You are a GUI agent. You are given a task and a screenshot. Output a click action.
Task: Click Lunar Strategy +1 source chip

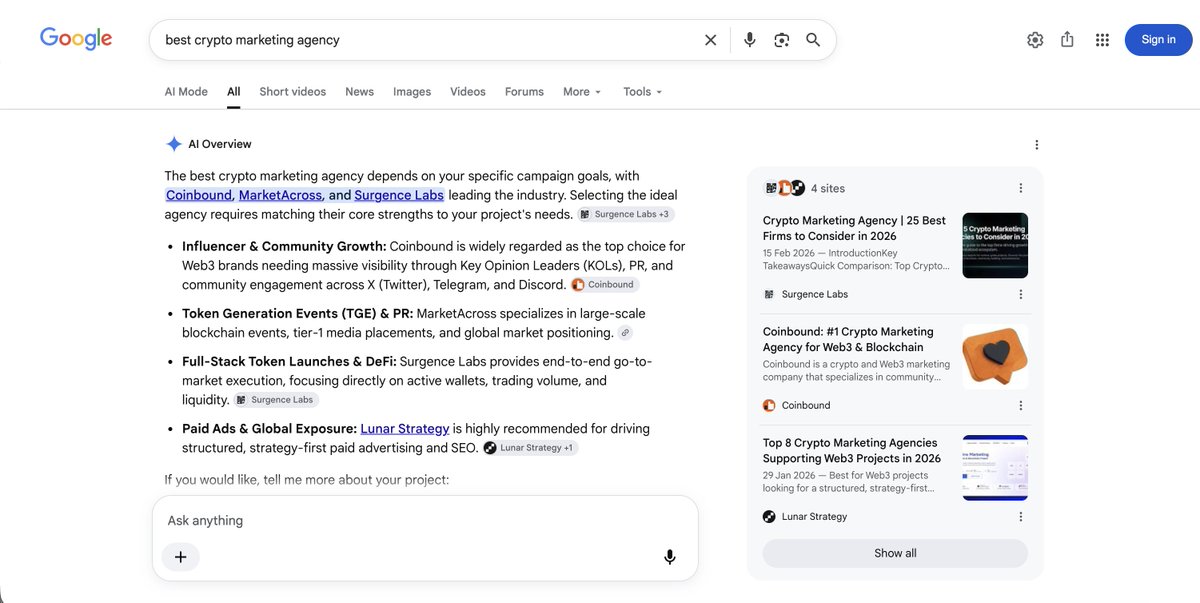point(530,448)
